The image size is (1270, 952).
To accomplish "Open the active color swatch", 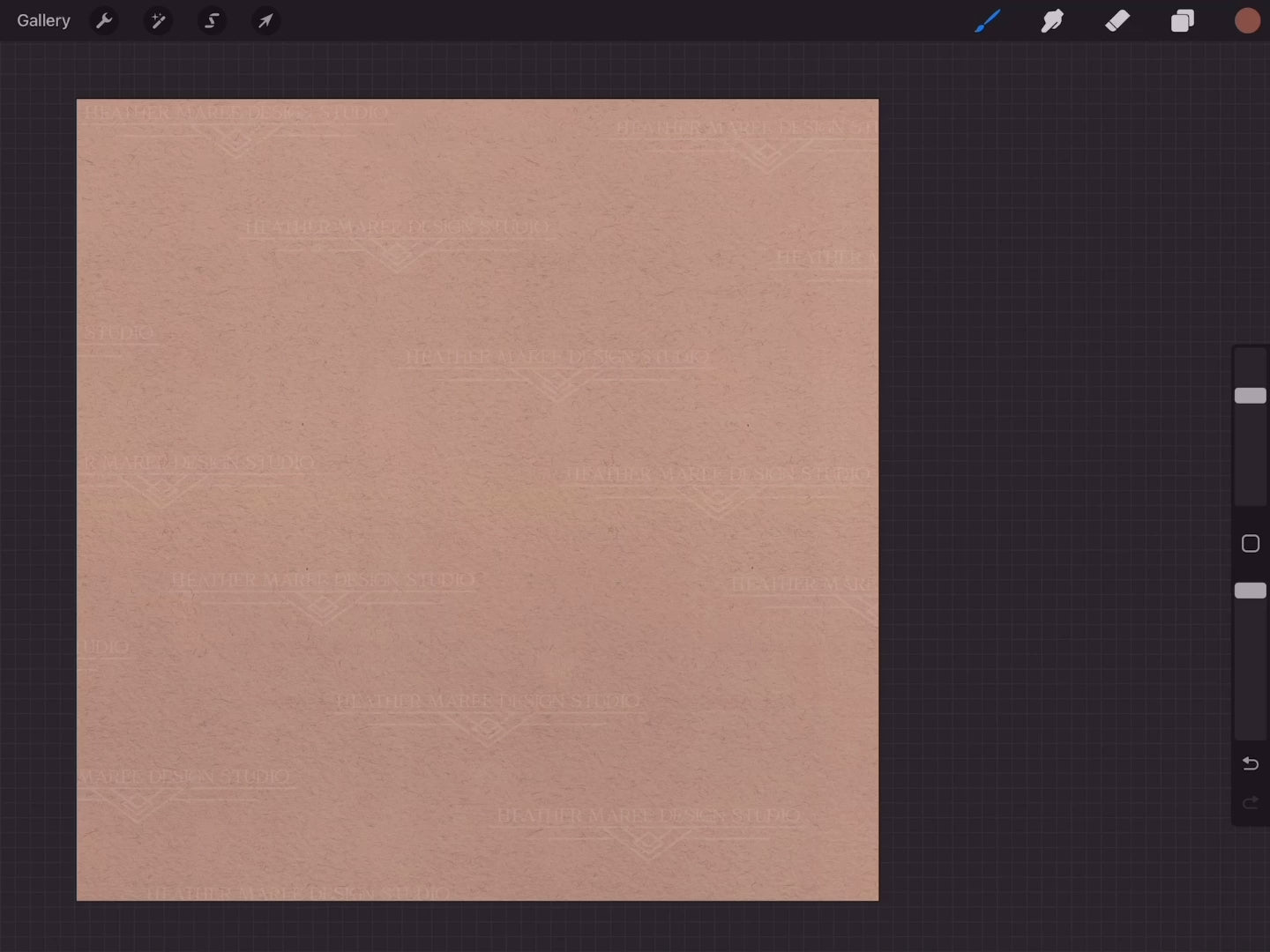I will (1247, 20).
